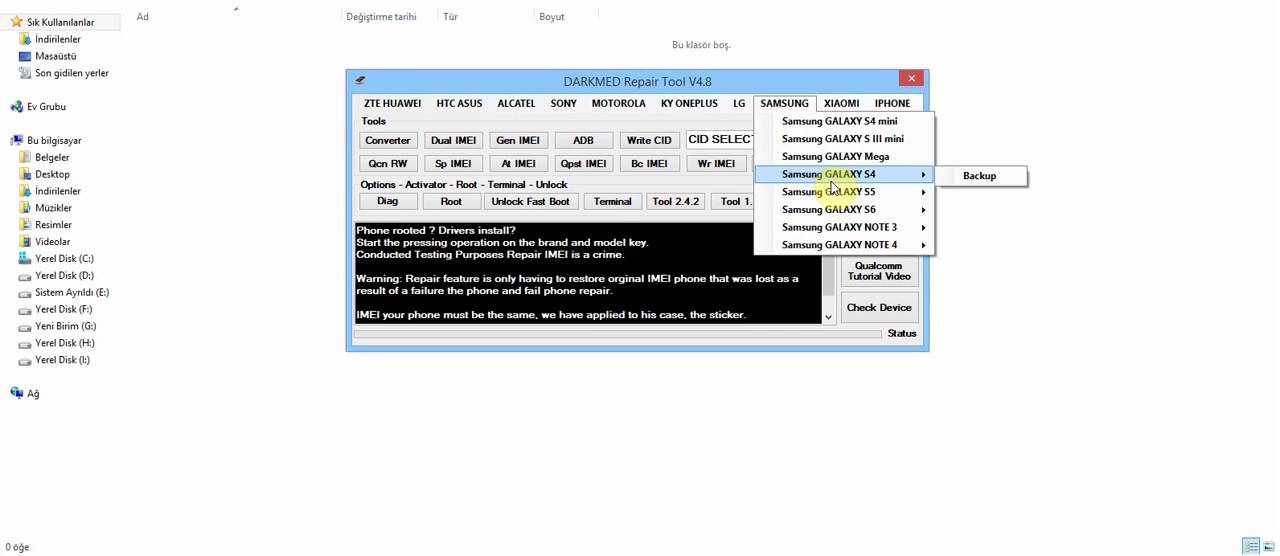The height and width of the screenshot is (556, 1280).
Task: Open the KY ONEPLUS menu
Action: 689,103
